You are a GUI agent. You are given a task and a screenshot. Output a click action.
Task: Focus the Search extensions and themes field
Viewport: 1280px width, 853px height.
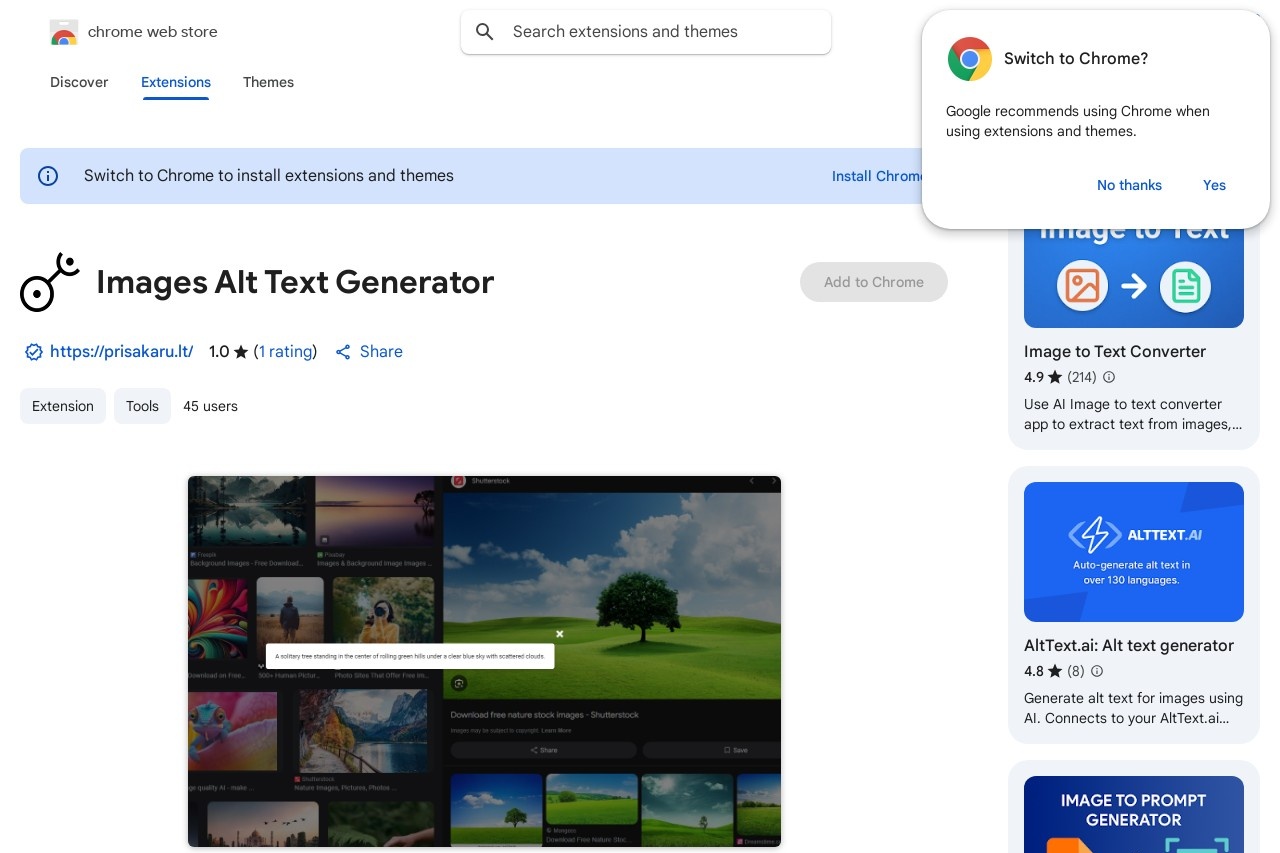click(646, 32)
